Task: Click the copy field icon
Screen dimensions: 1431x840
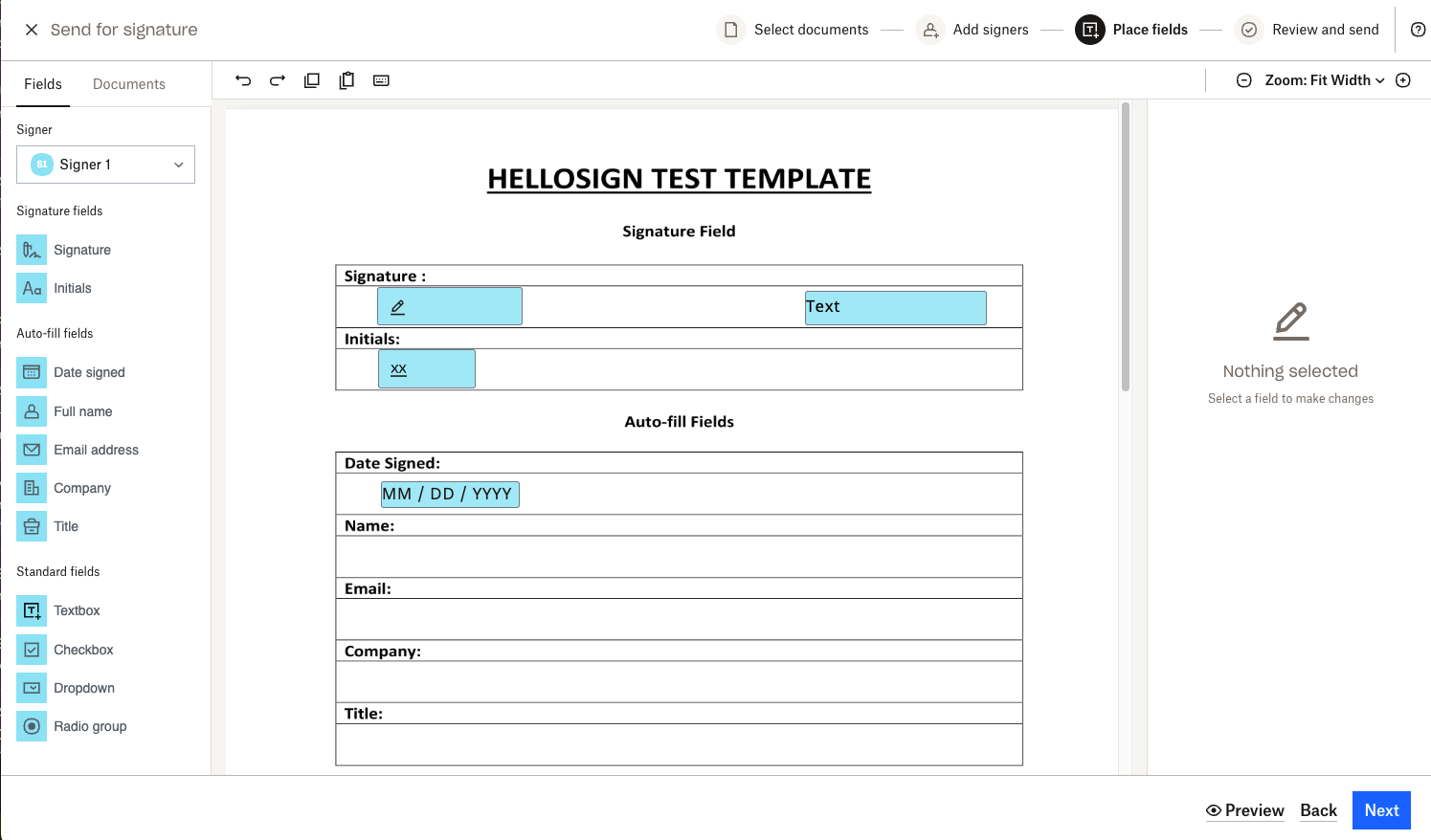Action: (312, 80)
